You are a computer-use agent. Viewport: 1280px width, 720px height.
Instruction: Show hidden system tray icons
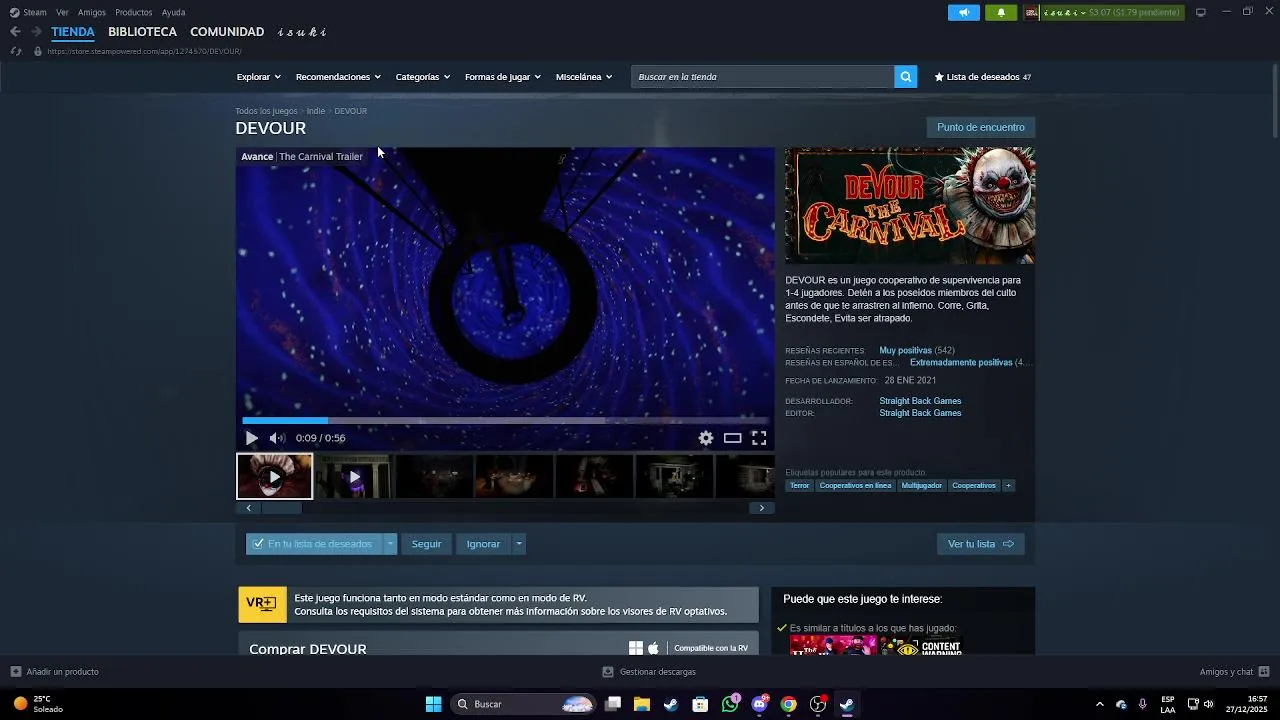coord(1100,704)
